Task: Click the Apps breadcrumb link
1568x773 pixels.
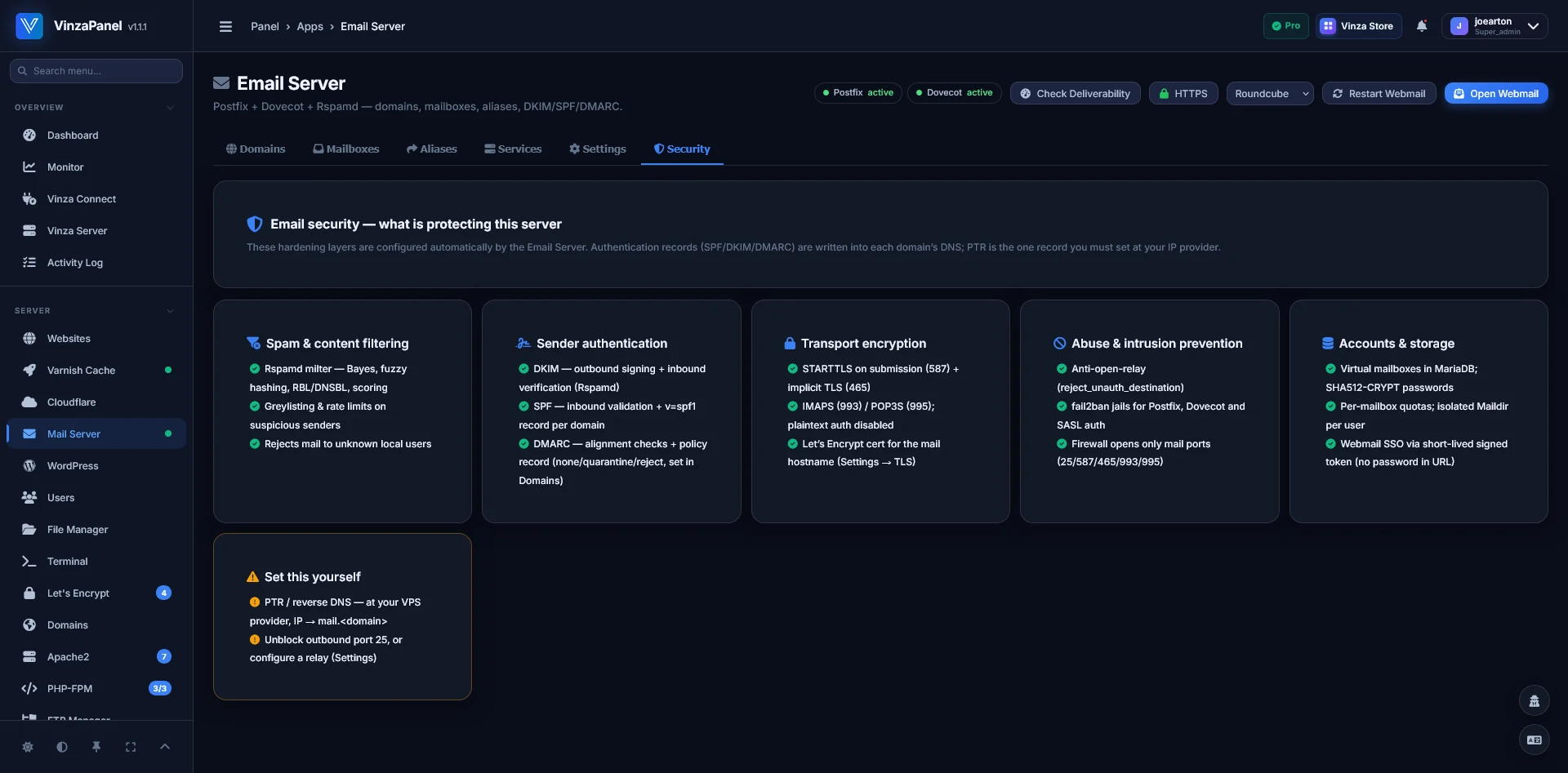Action: [x=310, y=26]
